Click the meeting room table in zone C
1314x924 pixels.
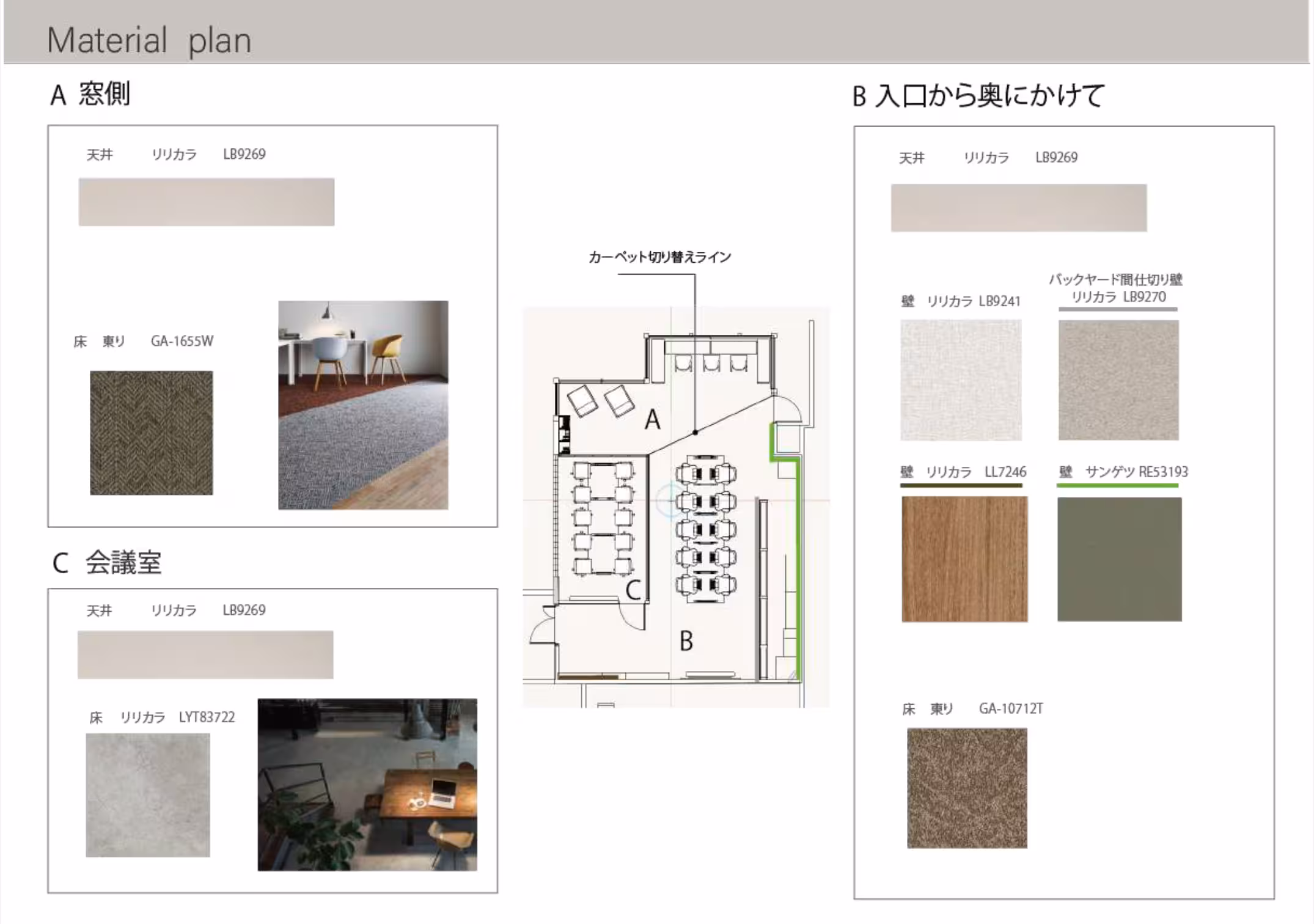[603, 518]
